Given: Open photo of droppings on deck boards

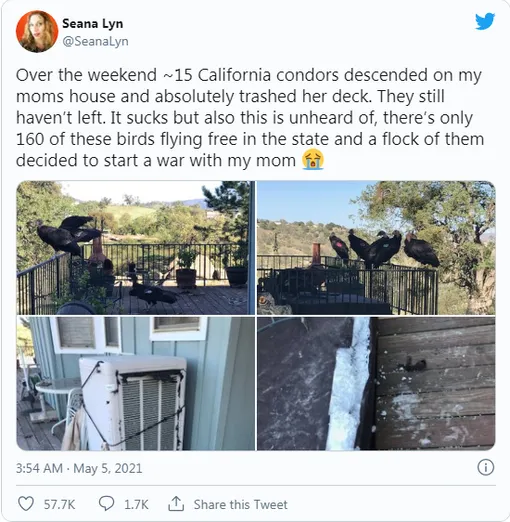Looking at the screenshot, I should [376, 383].
